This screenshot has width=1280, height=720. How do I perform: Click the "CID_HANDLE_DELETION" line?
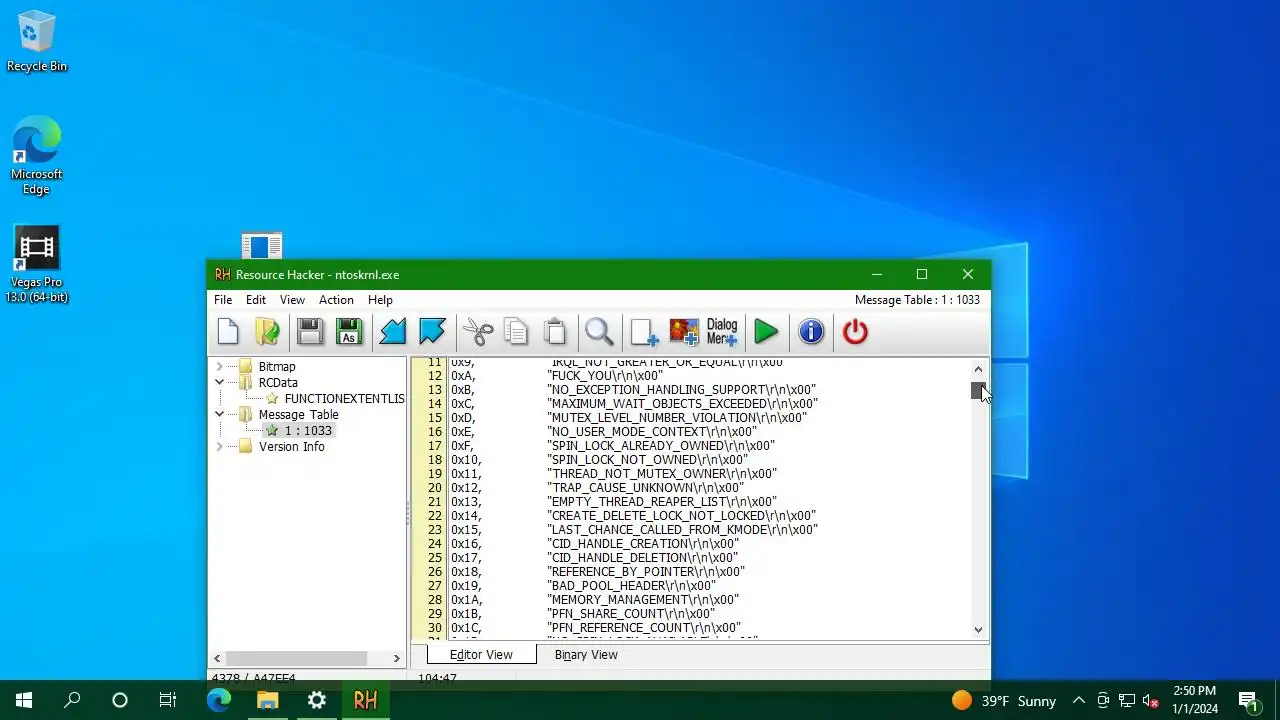[x=642, y=558]
